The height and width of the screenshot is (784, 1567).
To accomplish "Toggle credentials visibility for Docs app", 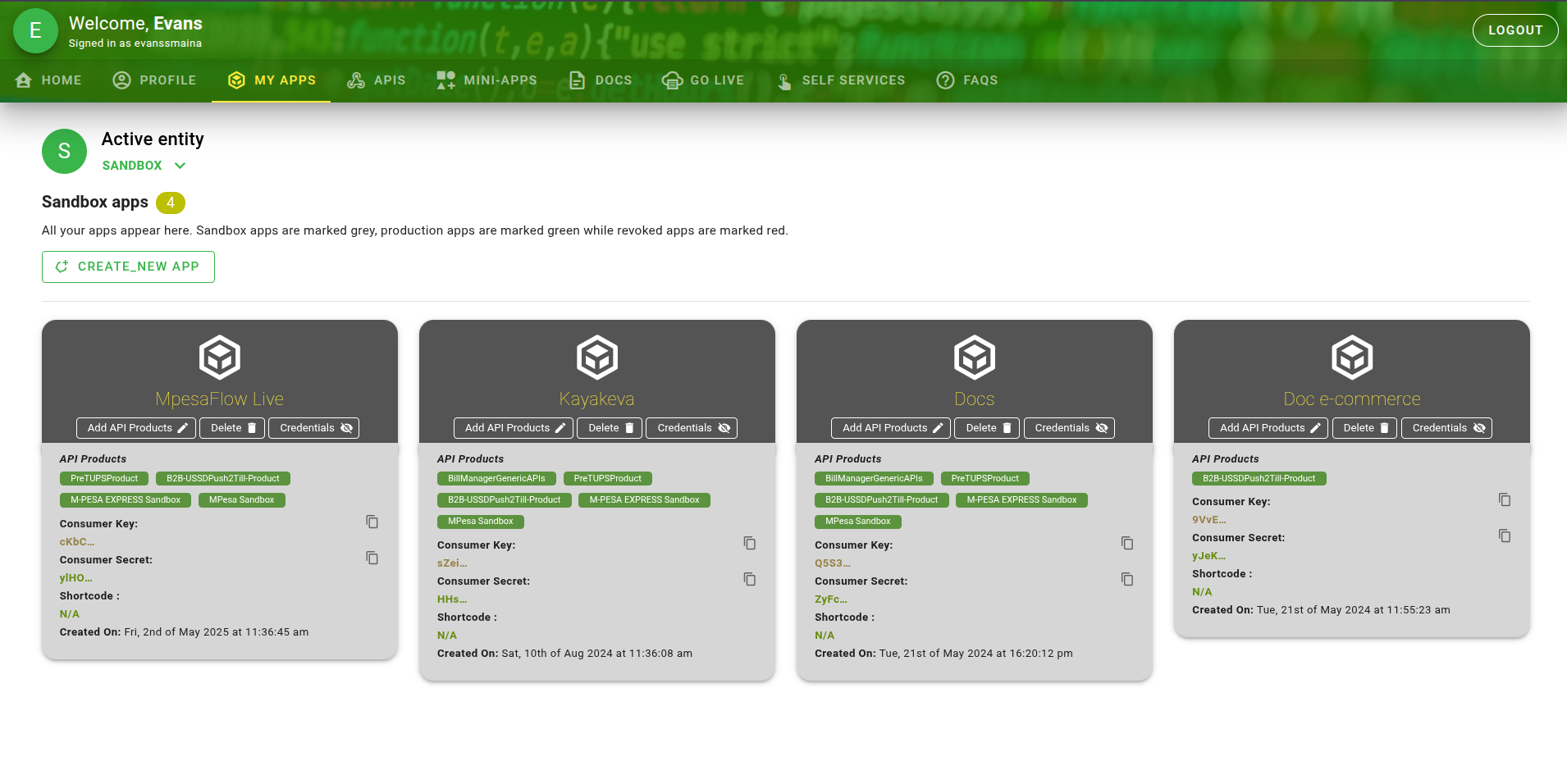I will point(1069,428).
